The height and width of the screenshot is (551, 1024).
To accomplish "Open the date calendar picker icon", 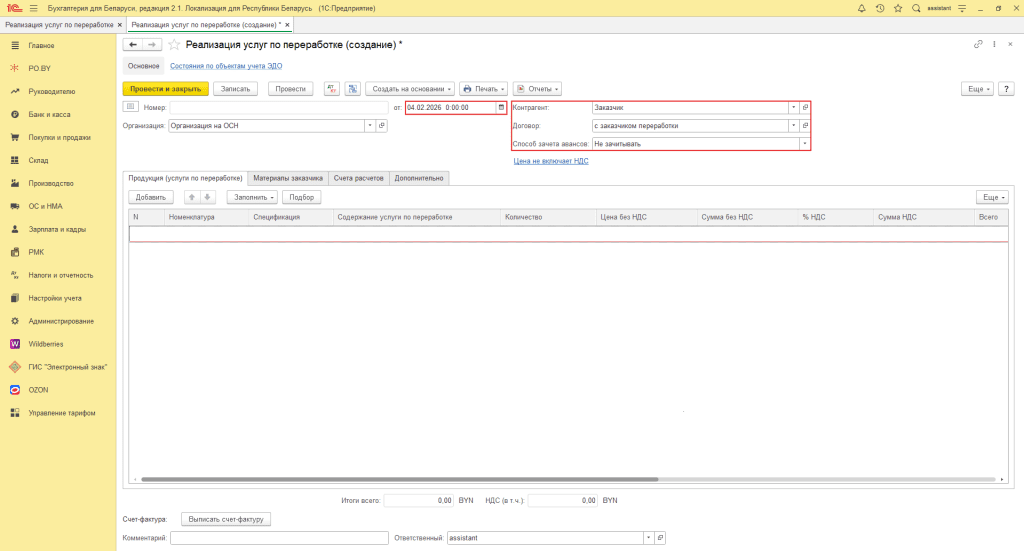I will pyautogui.click(x=501, y=107).
